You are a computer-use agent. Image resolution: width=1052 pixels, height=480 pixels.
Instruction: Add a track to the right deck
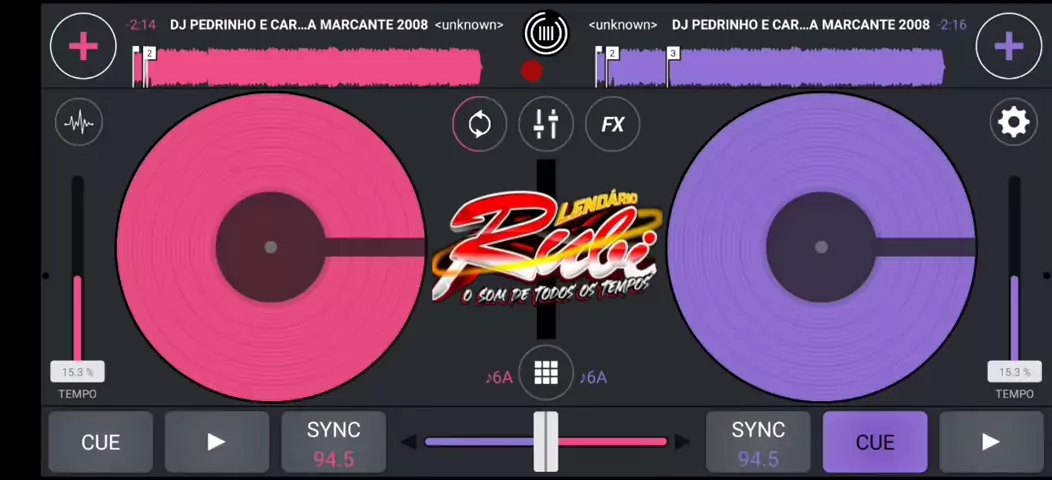pyautogui.click(x=1008, y=46)
